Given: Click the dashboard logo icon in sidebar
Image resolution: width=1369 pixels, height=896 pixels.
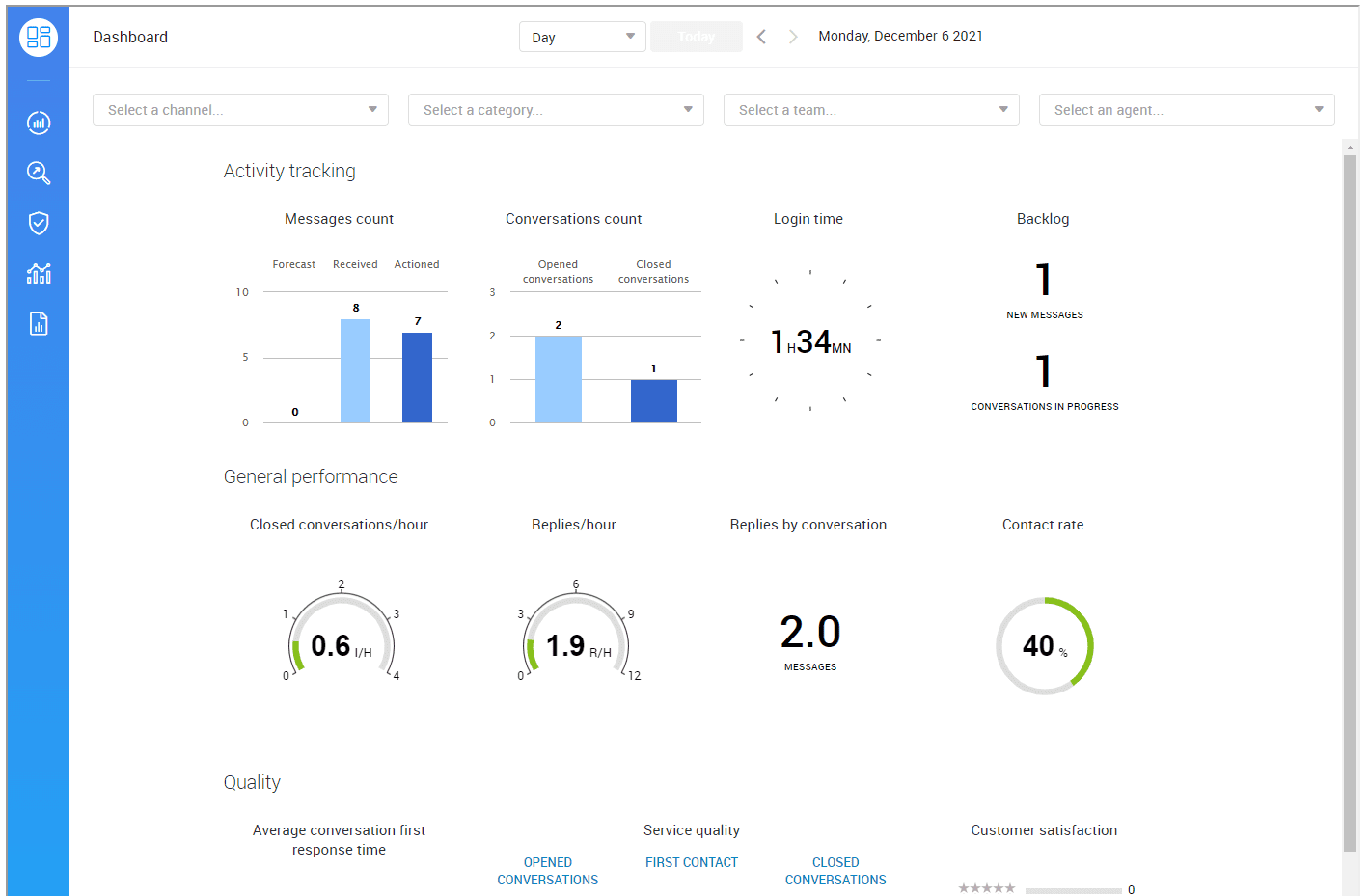Looking at the screenshot, I should tap(39, 38).
